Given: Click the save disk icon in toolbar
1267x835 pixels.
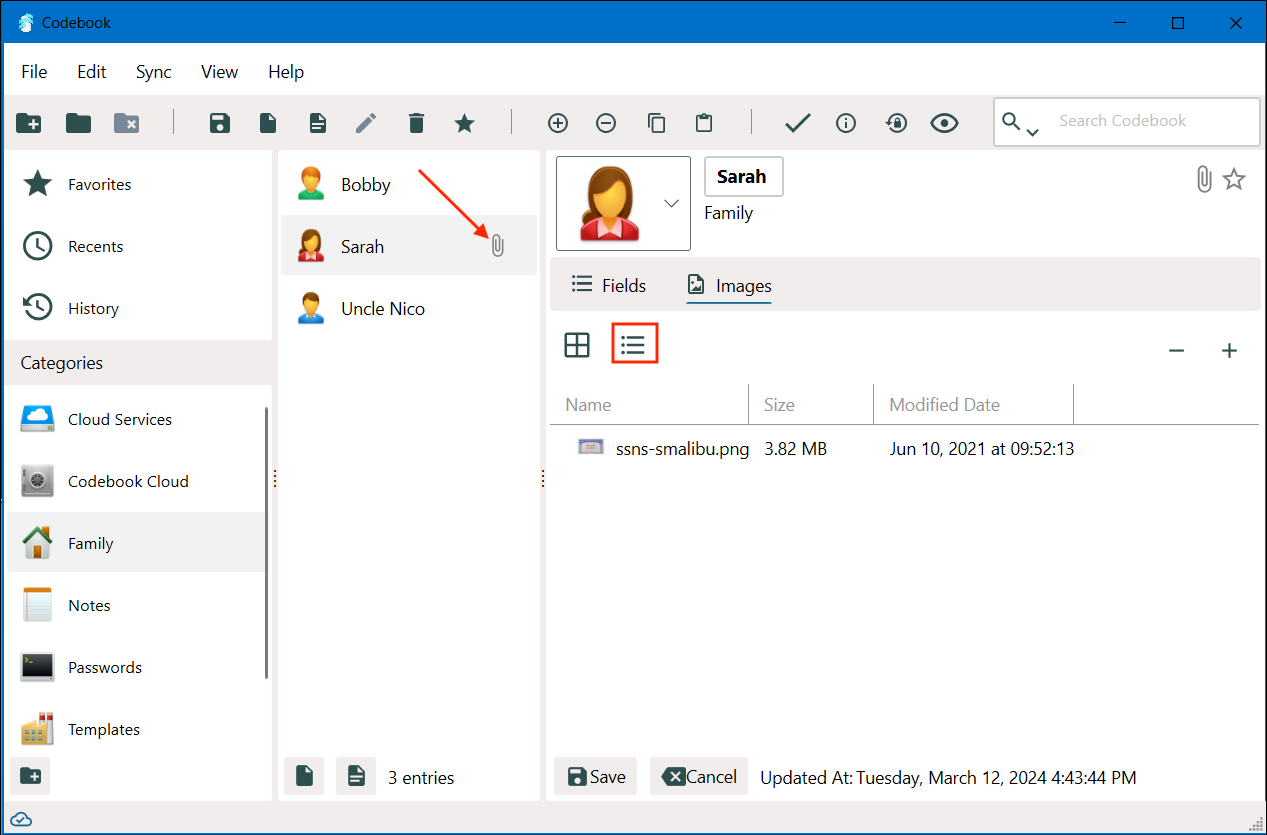Looking at the screenshot, I should tap(220, 123).
